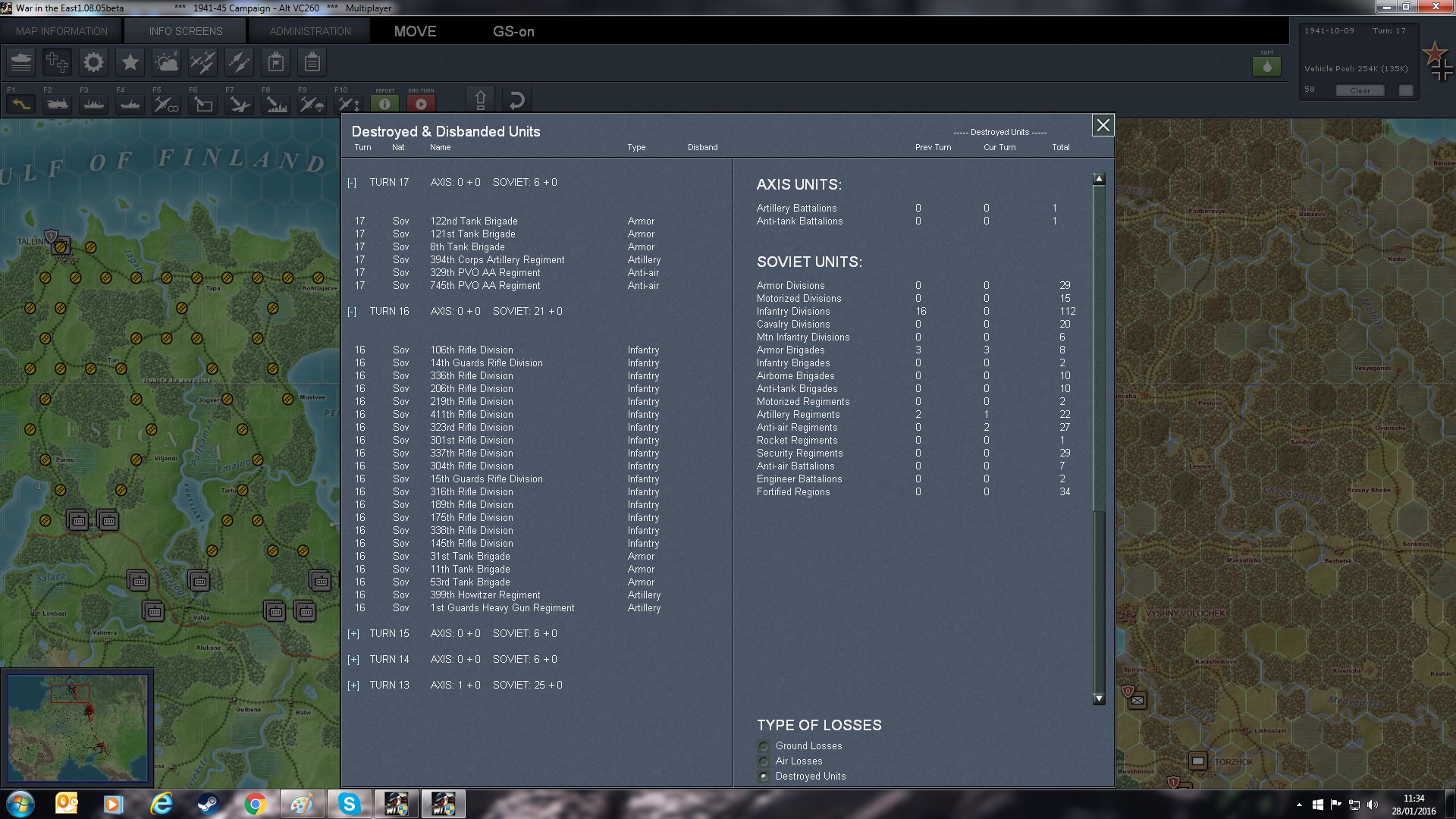Open the Map Information tab
Image resolution: width=1456 pixels, height=819 pixels.
(61, 31)
